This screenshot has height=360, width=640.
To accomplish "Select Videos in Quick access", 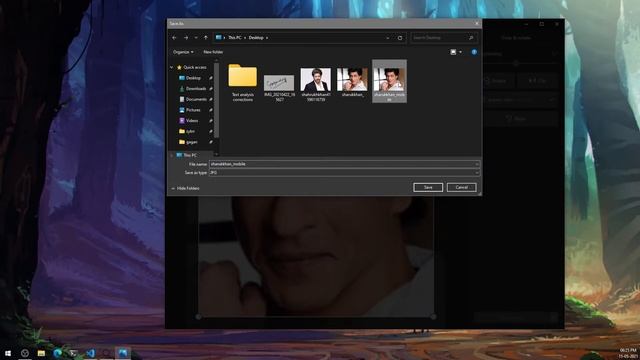I will click(192, 120).
